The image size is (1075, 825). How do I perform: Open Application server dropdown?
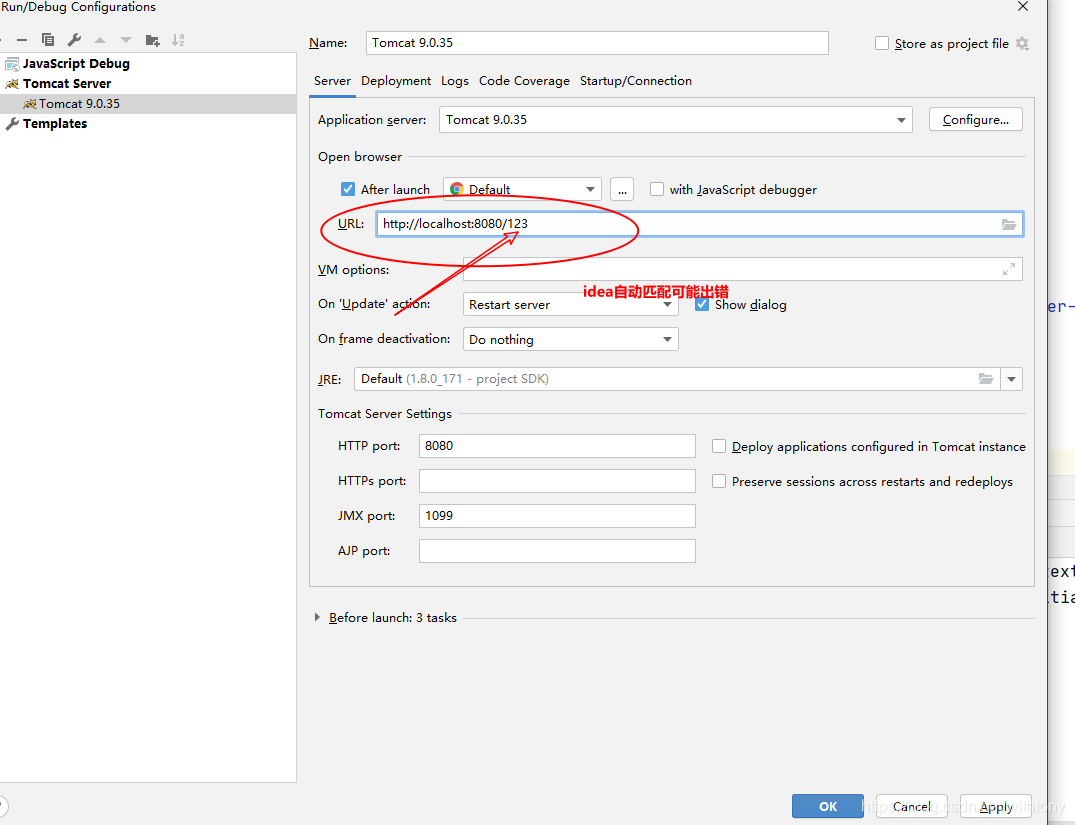coord(675,119)
